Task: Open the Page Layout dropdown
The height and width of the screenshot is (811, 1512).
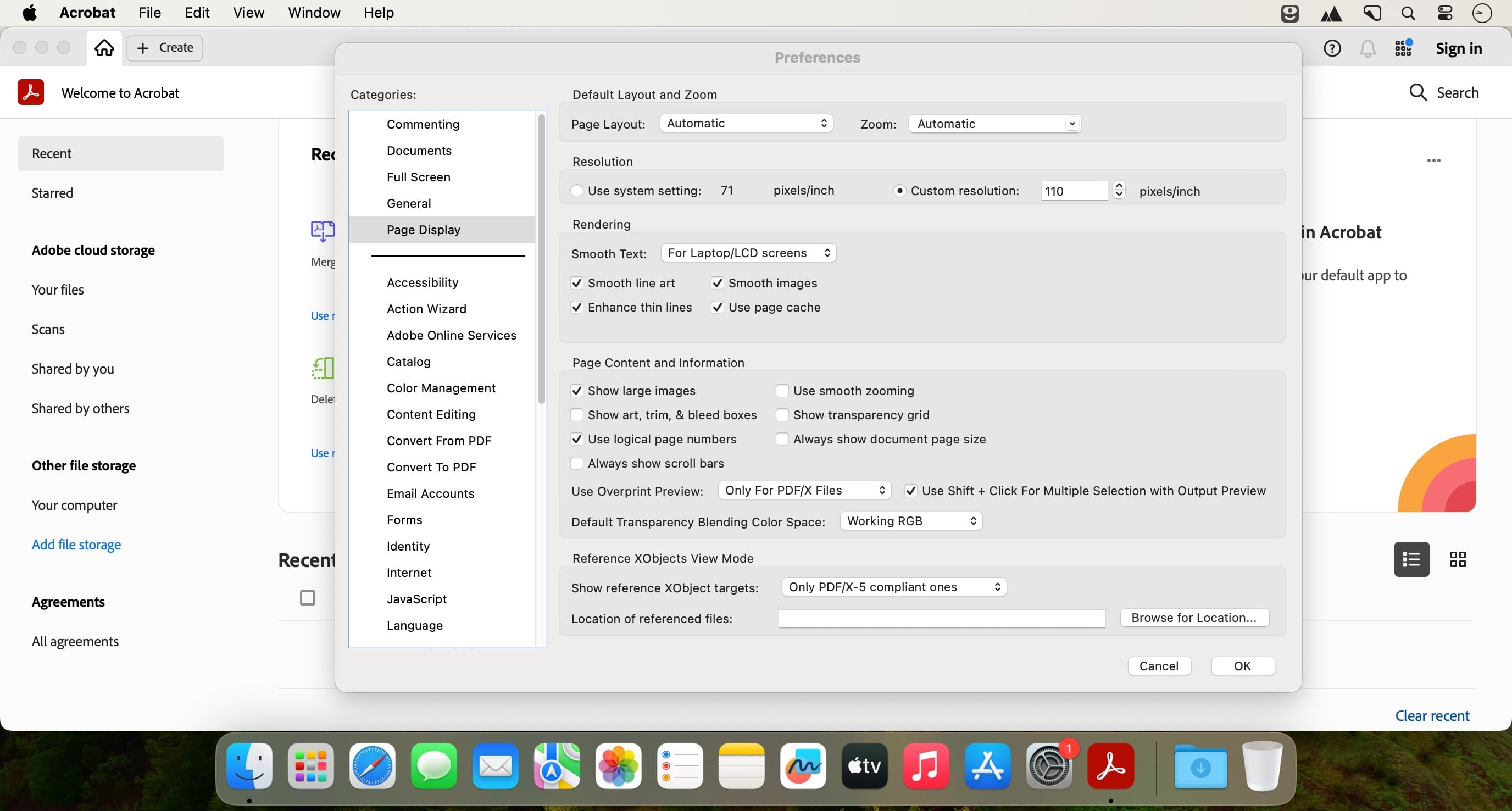Action: [x=746, y=123]
